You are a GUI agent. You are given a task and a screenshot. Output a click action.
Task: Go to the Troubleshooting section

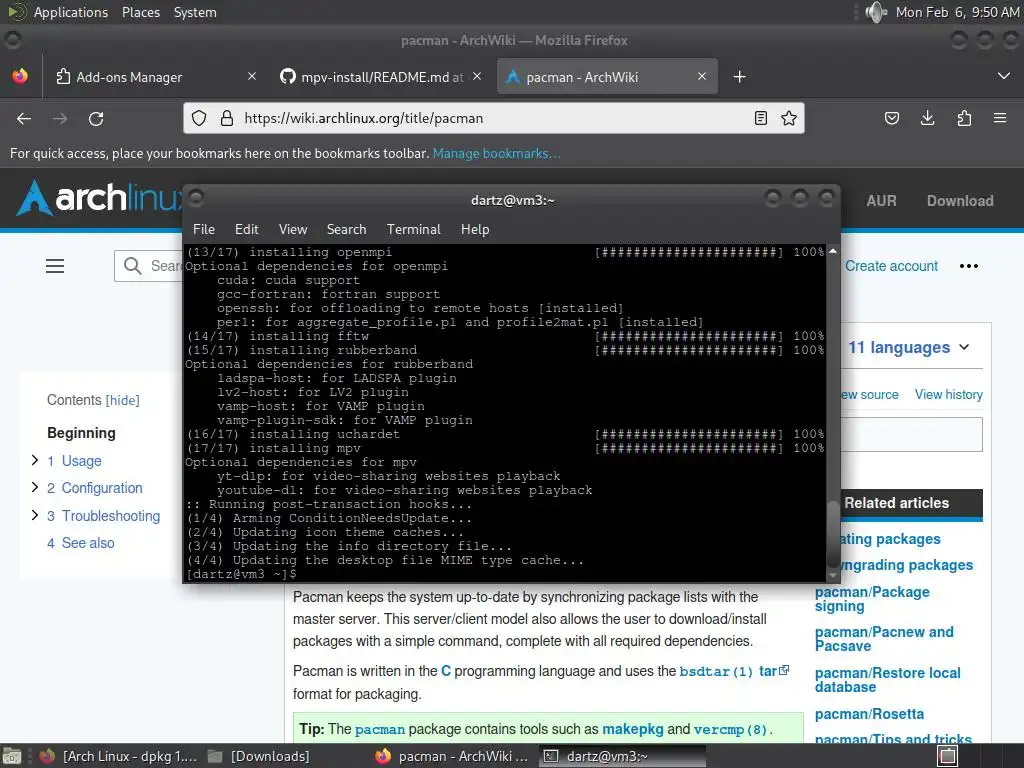click(x=103, y=516)
